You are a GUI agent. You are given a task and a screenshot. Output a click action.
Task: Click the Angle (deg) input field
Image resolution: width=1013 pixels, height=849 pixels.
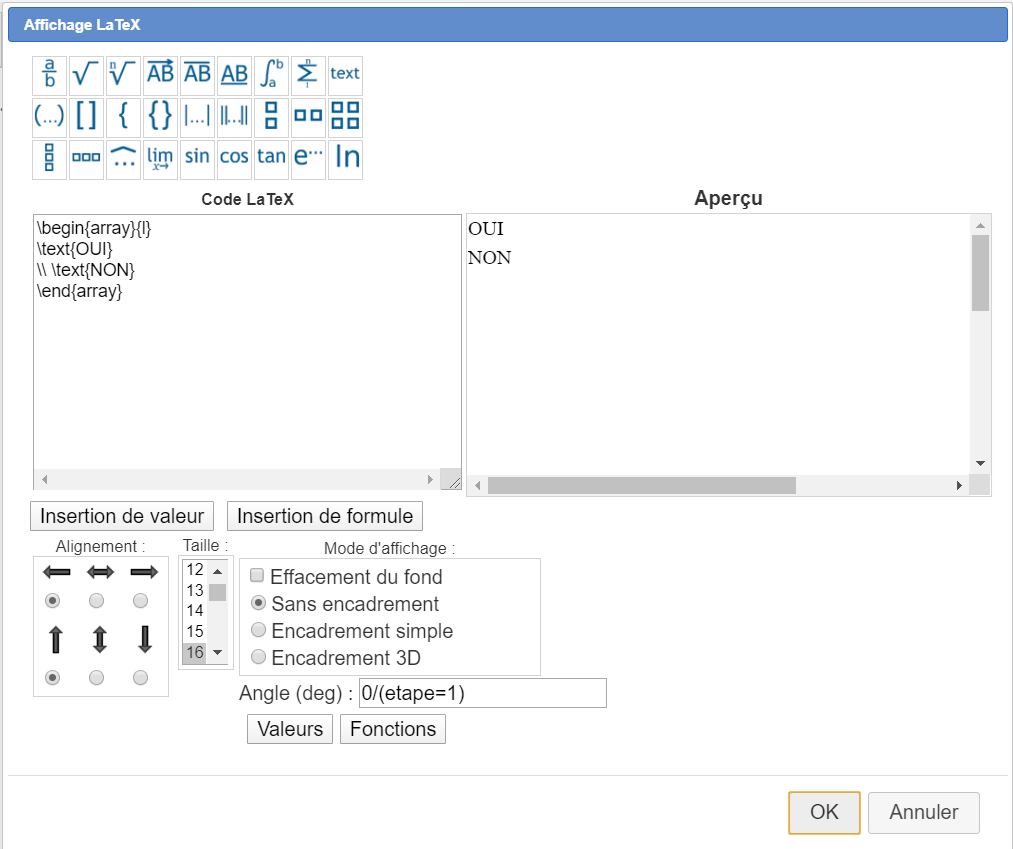pyautogui.click(x=482, y=693)
